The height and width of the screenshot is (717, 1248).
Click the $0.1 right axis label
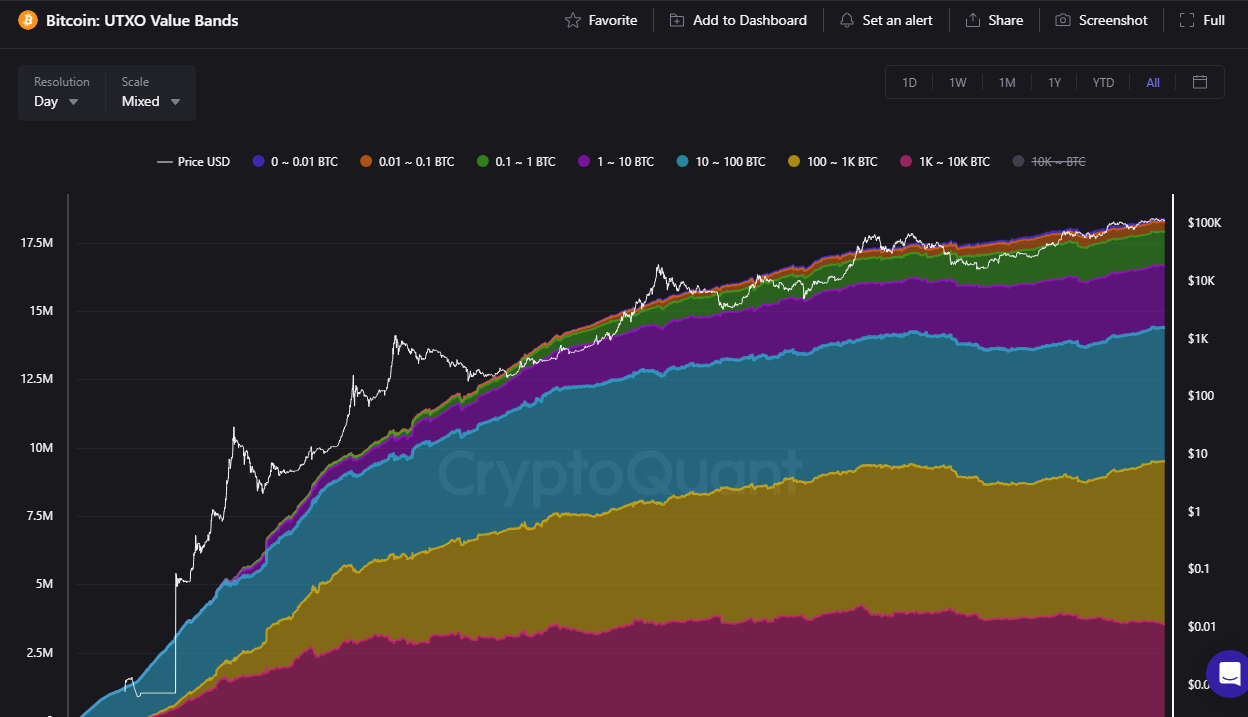1199,569
